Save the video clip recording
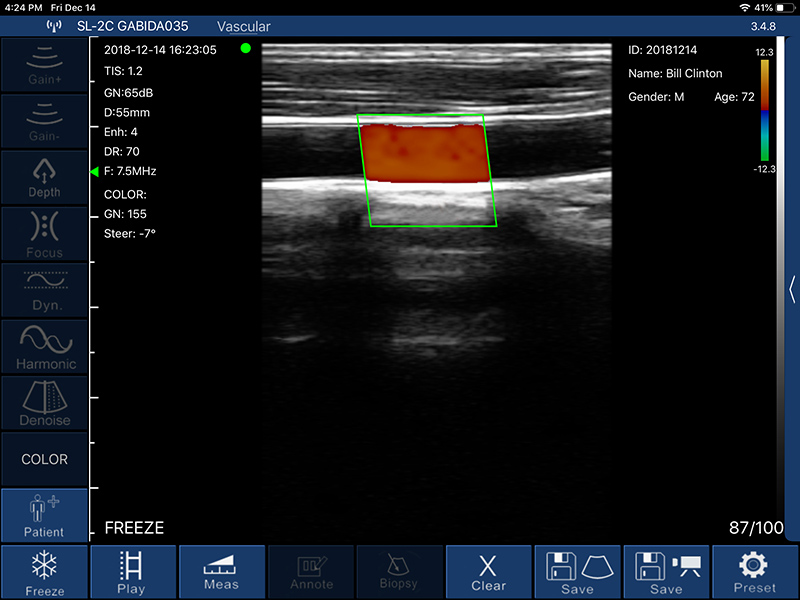This screenshot has height=600, width=800. tap(666, 572)
